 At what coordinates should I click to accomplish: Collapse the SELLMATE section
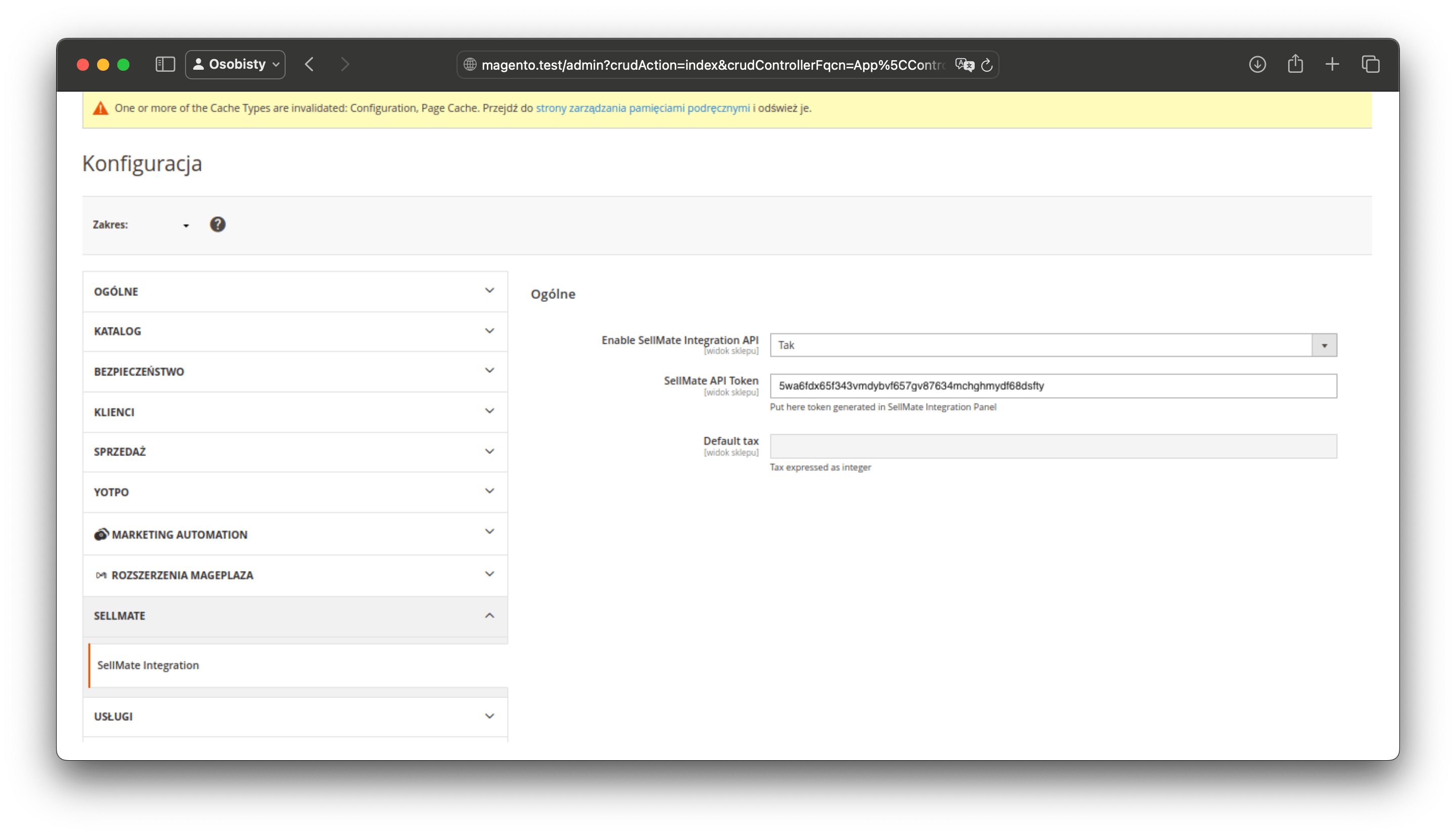click(x=295, y=616)
